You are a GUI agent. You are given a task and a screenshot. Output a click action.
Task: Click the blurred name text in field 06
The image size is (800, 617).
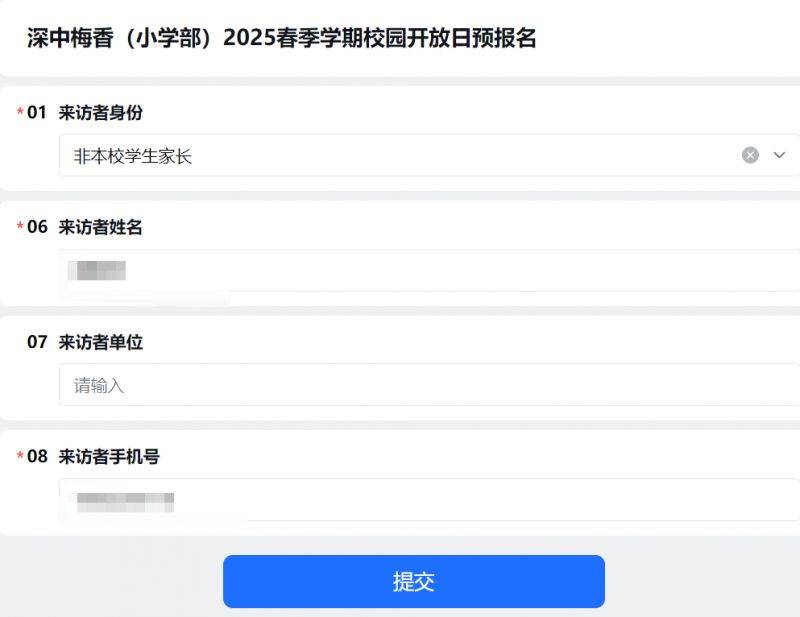tap(97, 270)
